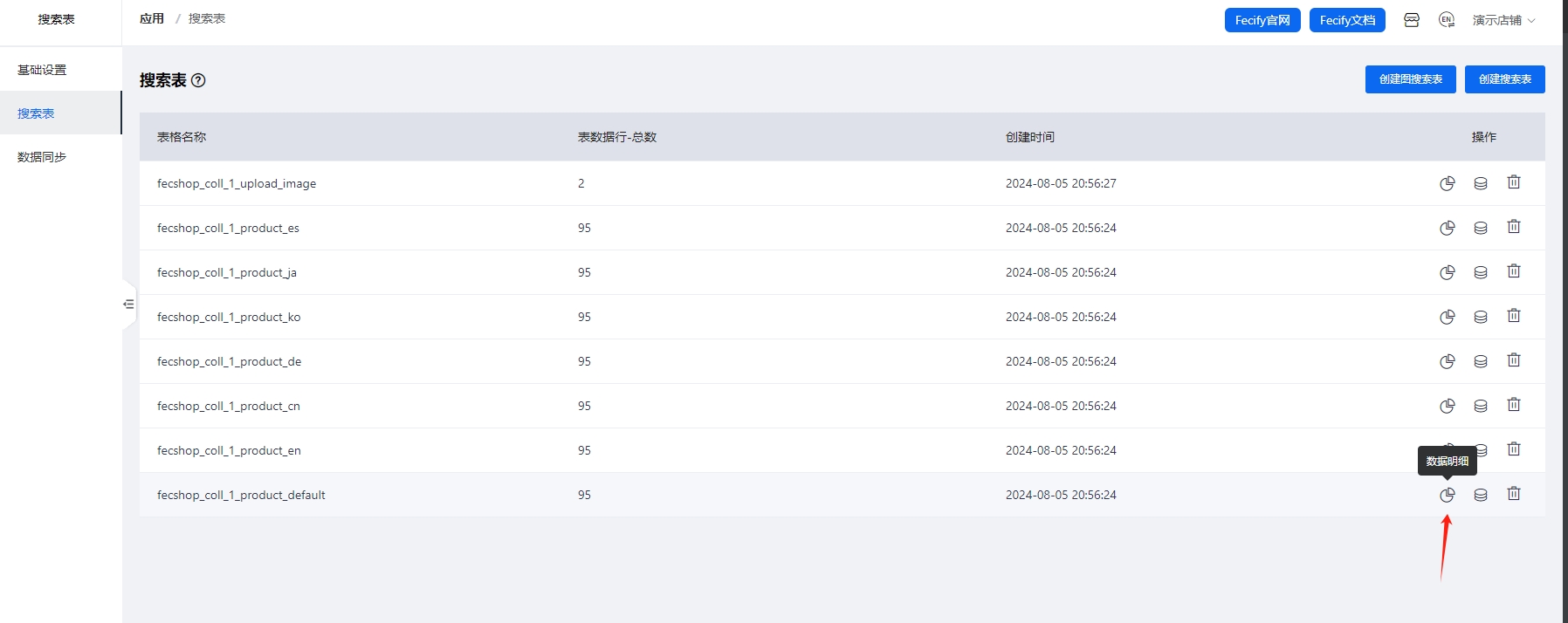Image resolution: width=1568 pixels, height=623 pixels.
Task: Collapse the sidebar with the fold handle
Action: pos(129,304)
